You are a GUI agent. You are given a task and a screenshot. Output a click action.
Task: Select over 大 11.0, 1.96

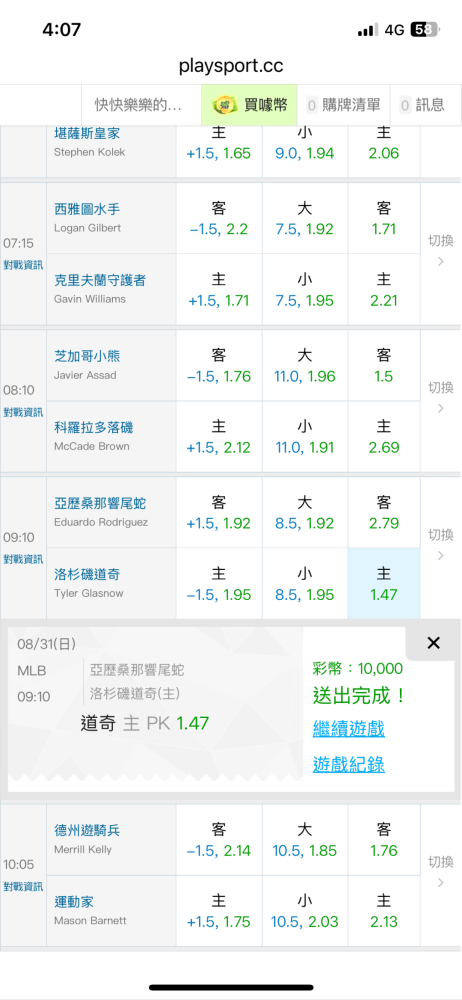point(304,365)
